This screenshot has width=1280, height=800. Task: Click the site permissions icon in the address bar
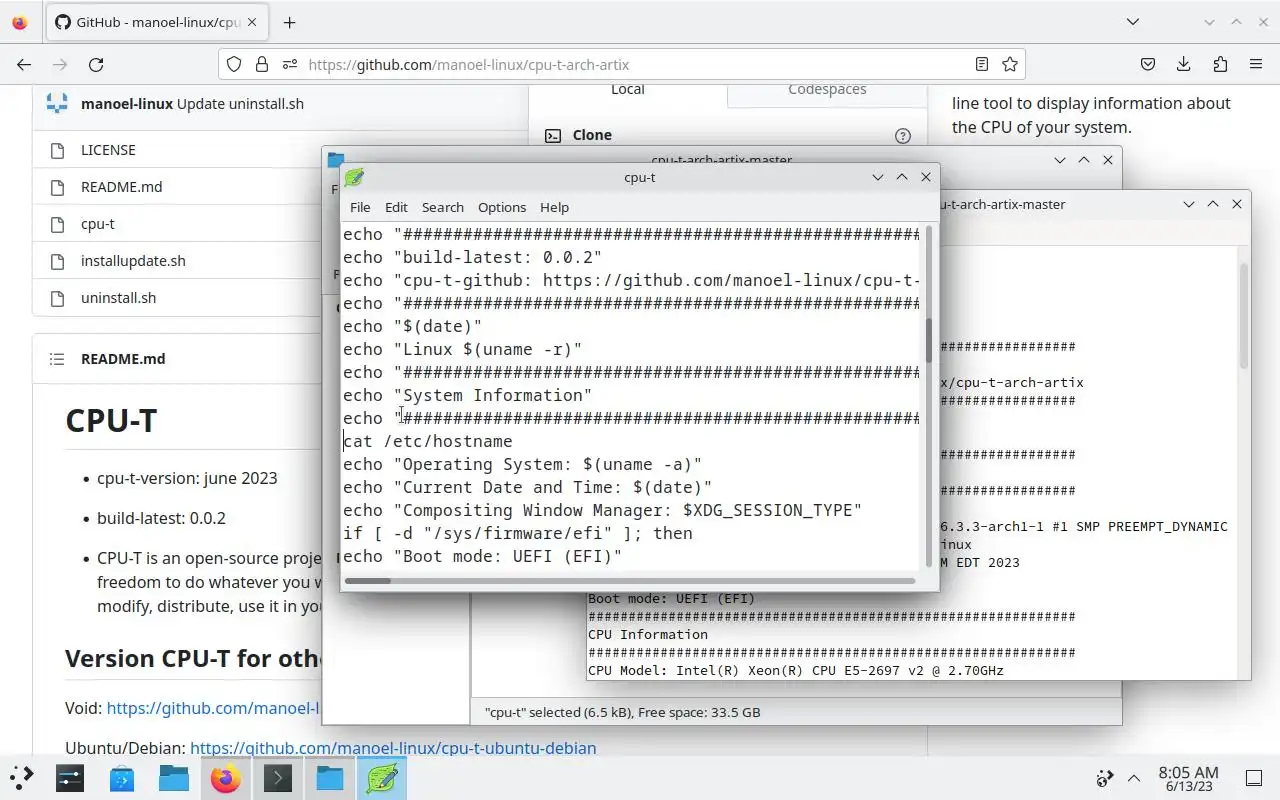tap(290, 64)
